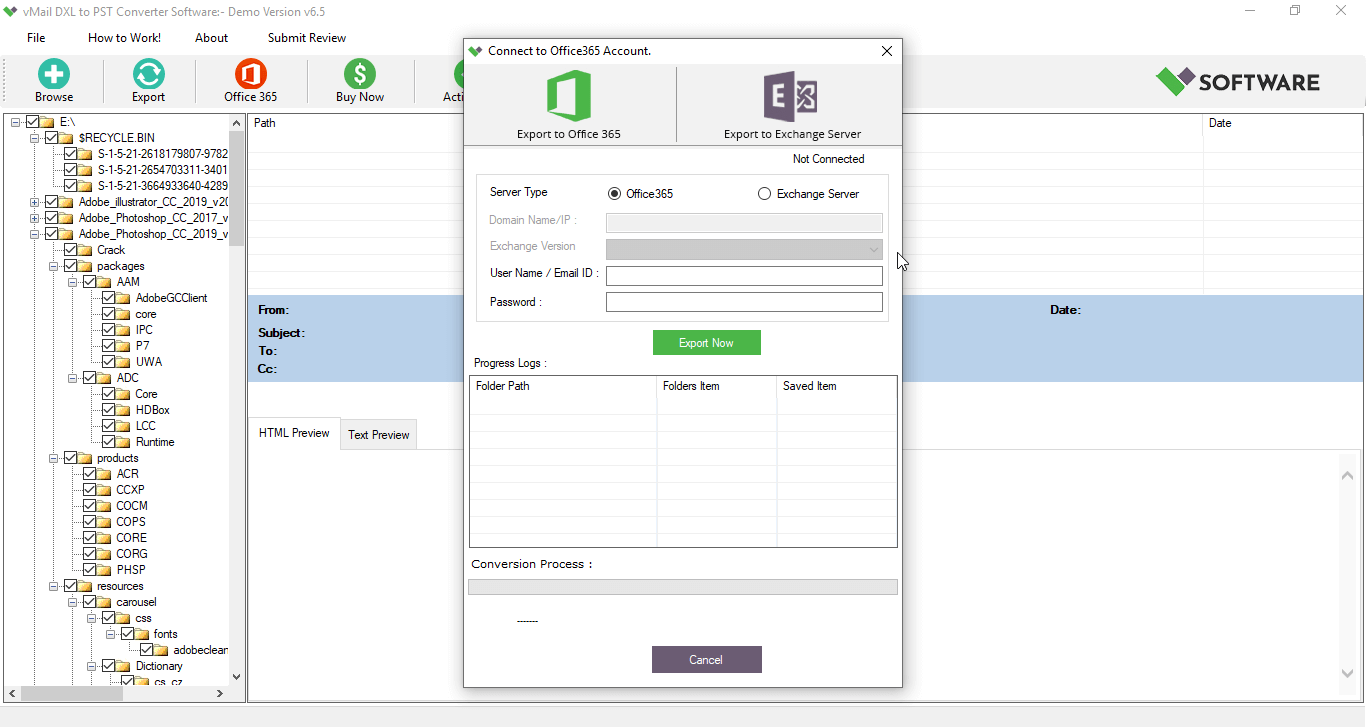
Task: Click the Browse toolbar icon
Action: (x=54, y=75)
